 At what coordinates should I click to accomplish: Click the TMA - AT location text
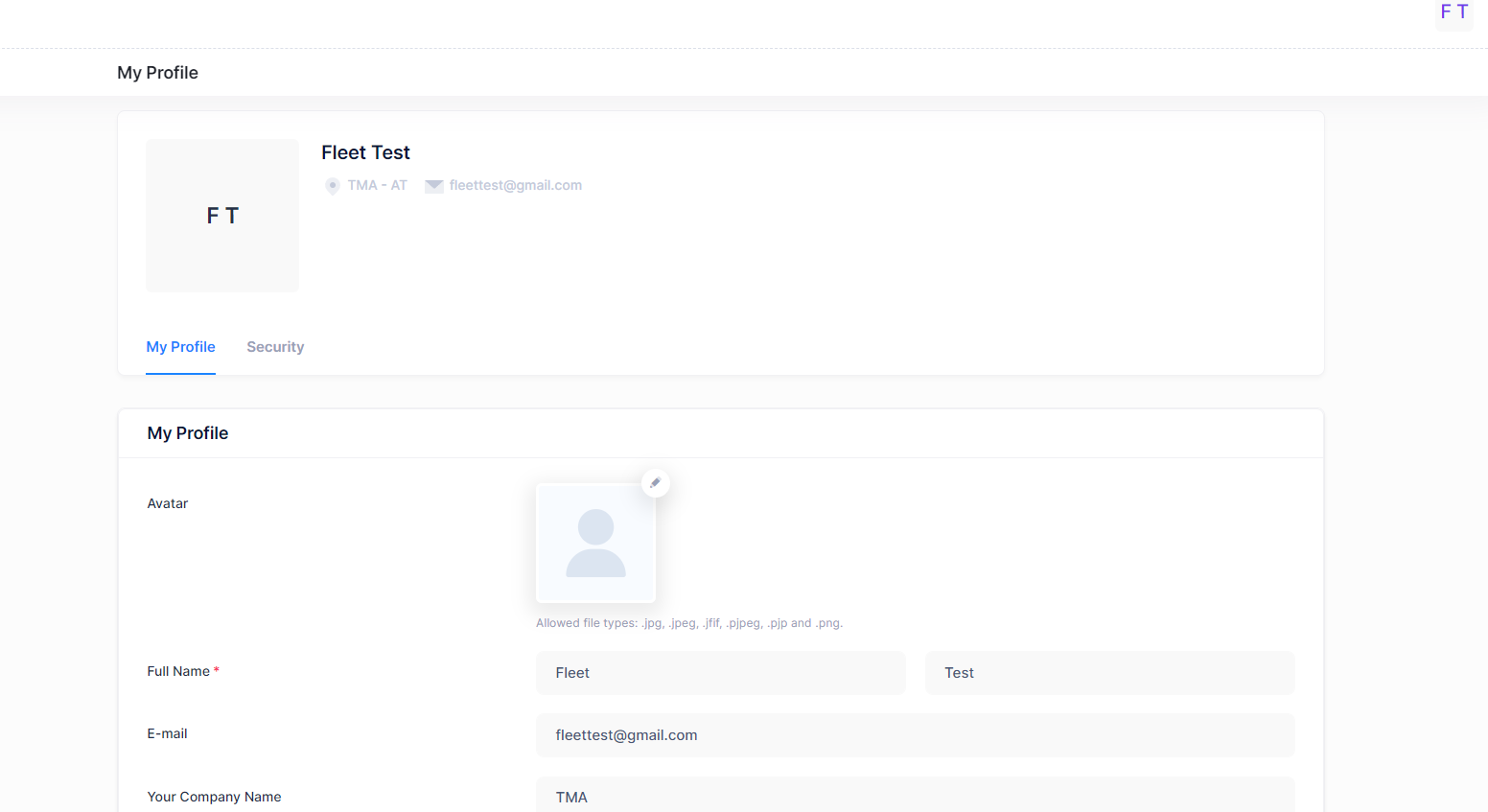pos(377,186)
